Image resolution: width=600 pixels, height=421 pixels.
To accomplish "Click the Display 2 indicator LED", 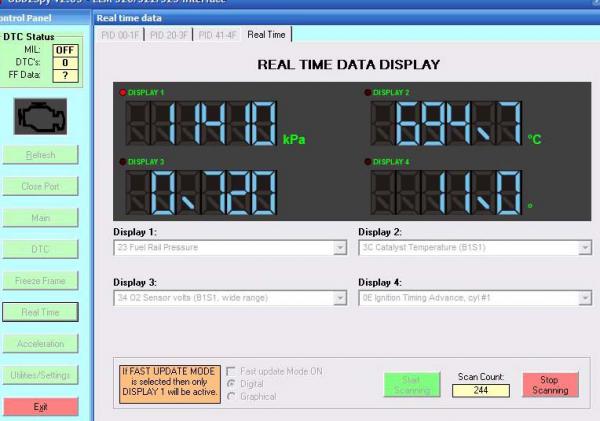I will pos(367,93).
